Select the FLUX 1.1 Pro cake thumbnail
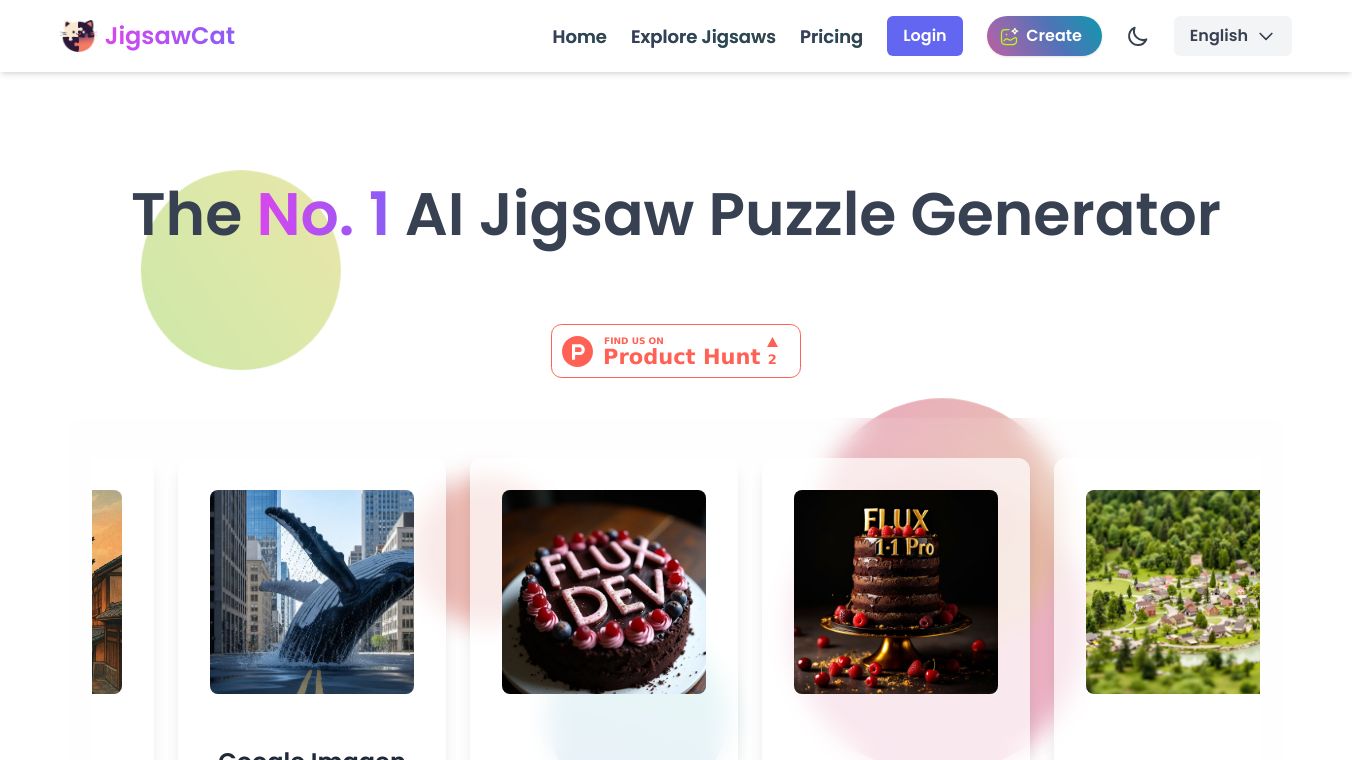This screenshot has width=1352, height=760. click(896, 592)
